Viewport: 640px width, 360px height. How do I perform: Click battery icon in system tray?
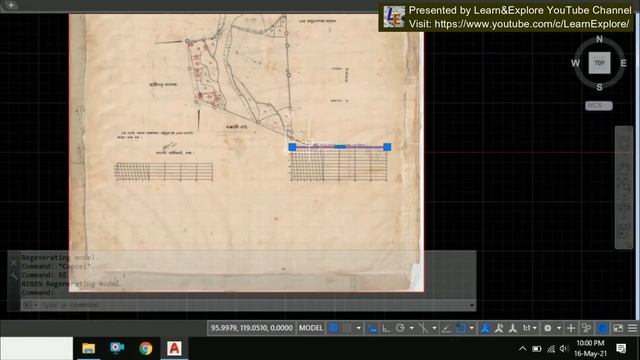coord(537,349)
